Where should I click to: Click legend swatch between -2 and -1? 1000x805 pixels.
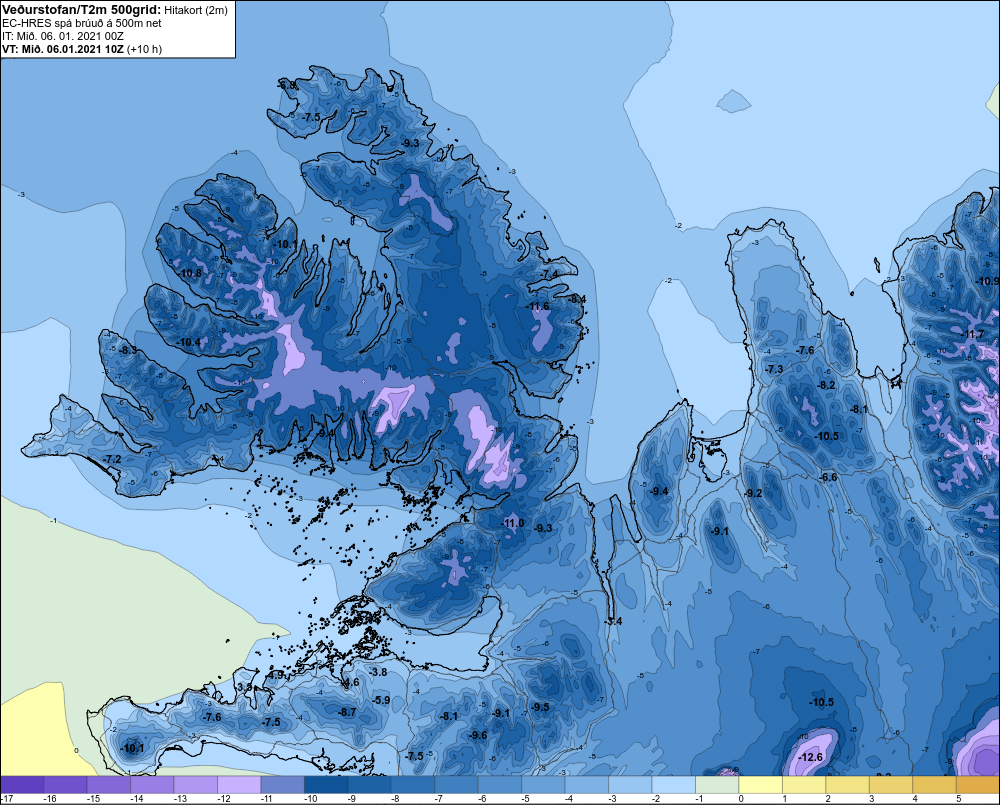(673, 785)
